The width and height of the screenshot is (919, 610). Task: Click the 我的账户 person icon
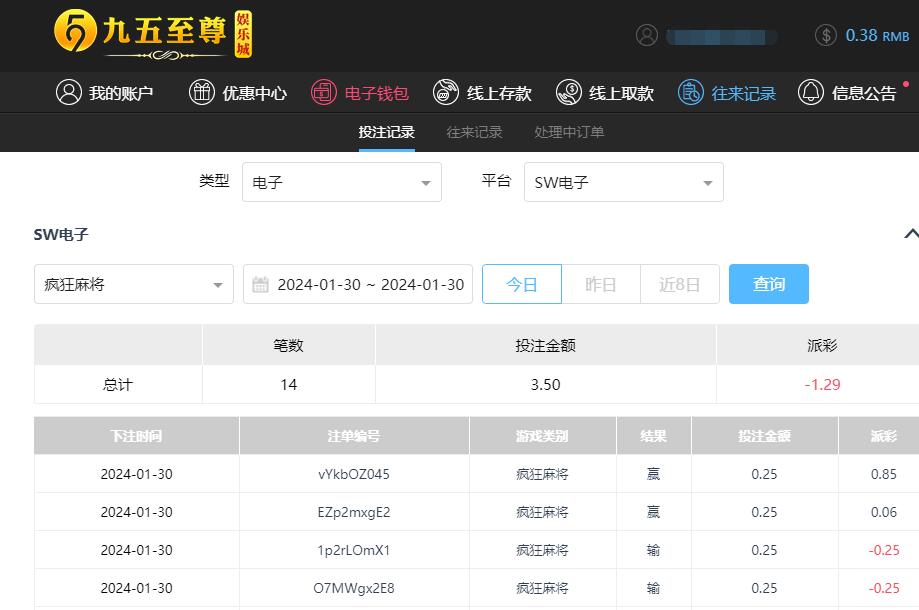click(x=69, y=93)
